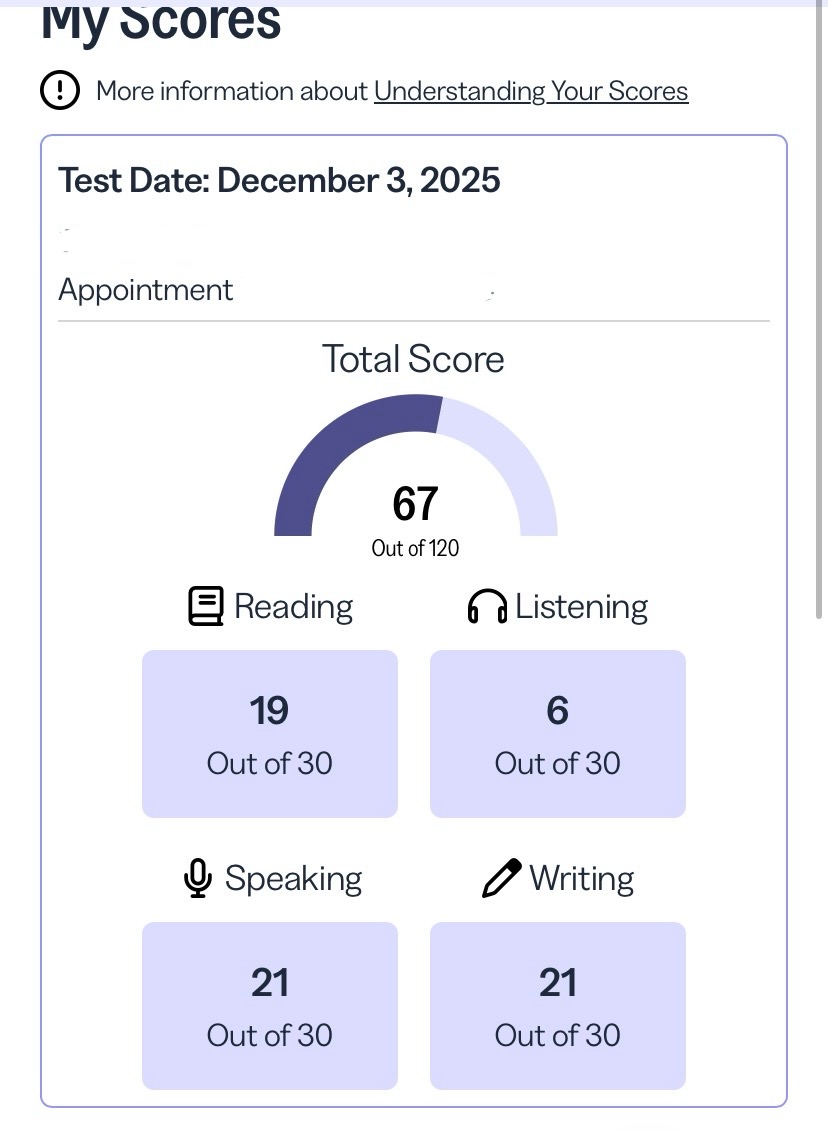Click the Listening headphones icon
This screenshot has width=828, height=1130.
(x=487, y=607)
